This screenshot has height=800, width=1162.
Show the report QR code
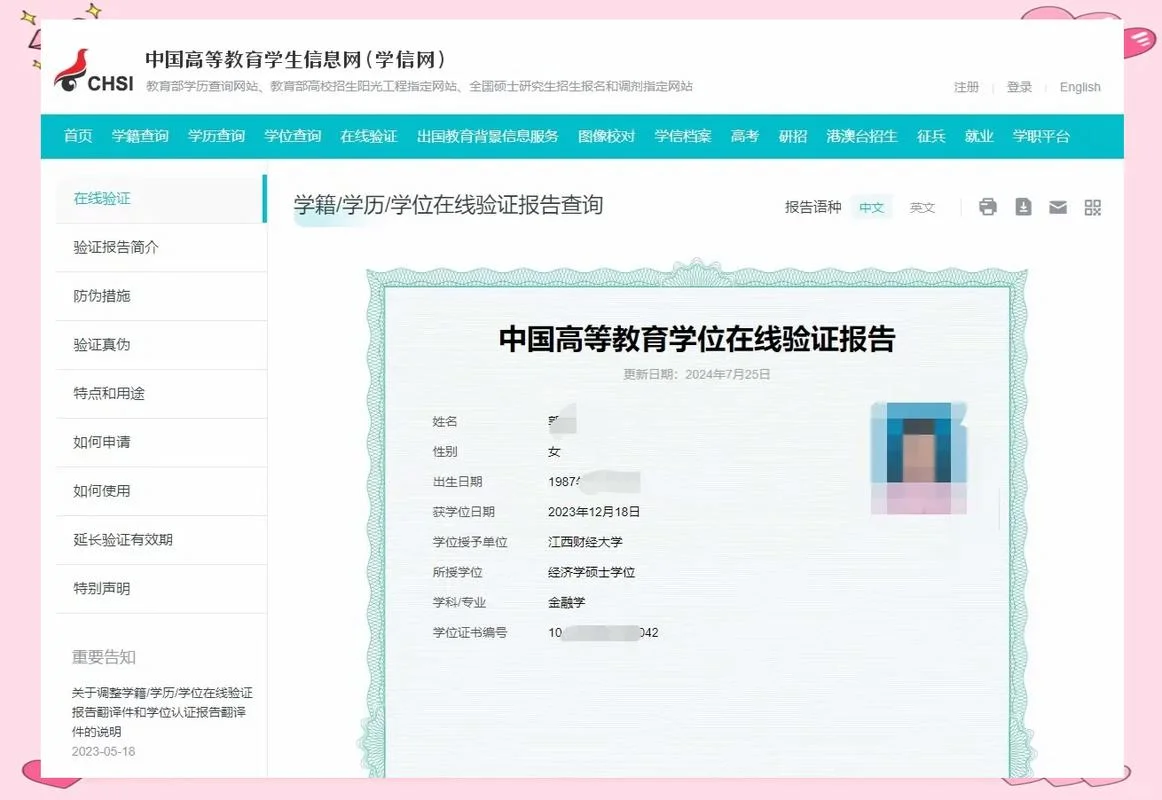pyautogui.click(x=1092, y=207)
